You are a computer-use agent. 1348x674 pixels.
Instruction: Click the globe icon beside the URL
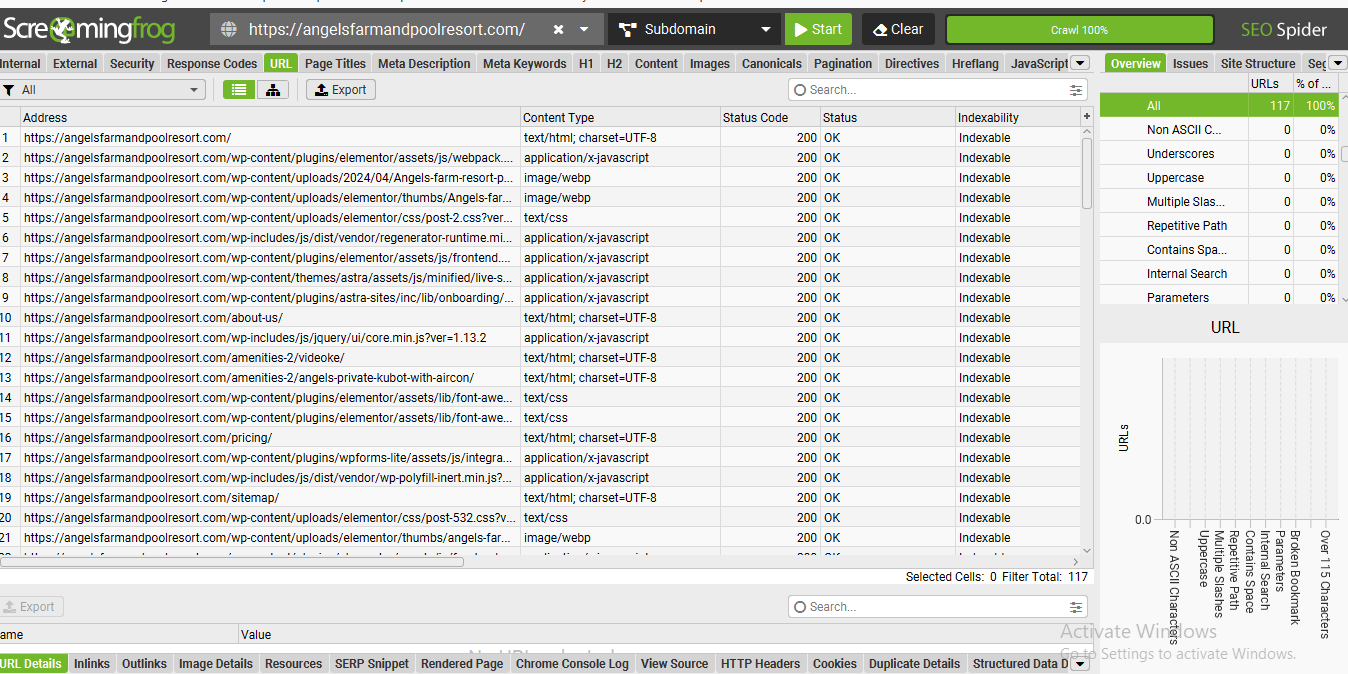229,29
